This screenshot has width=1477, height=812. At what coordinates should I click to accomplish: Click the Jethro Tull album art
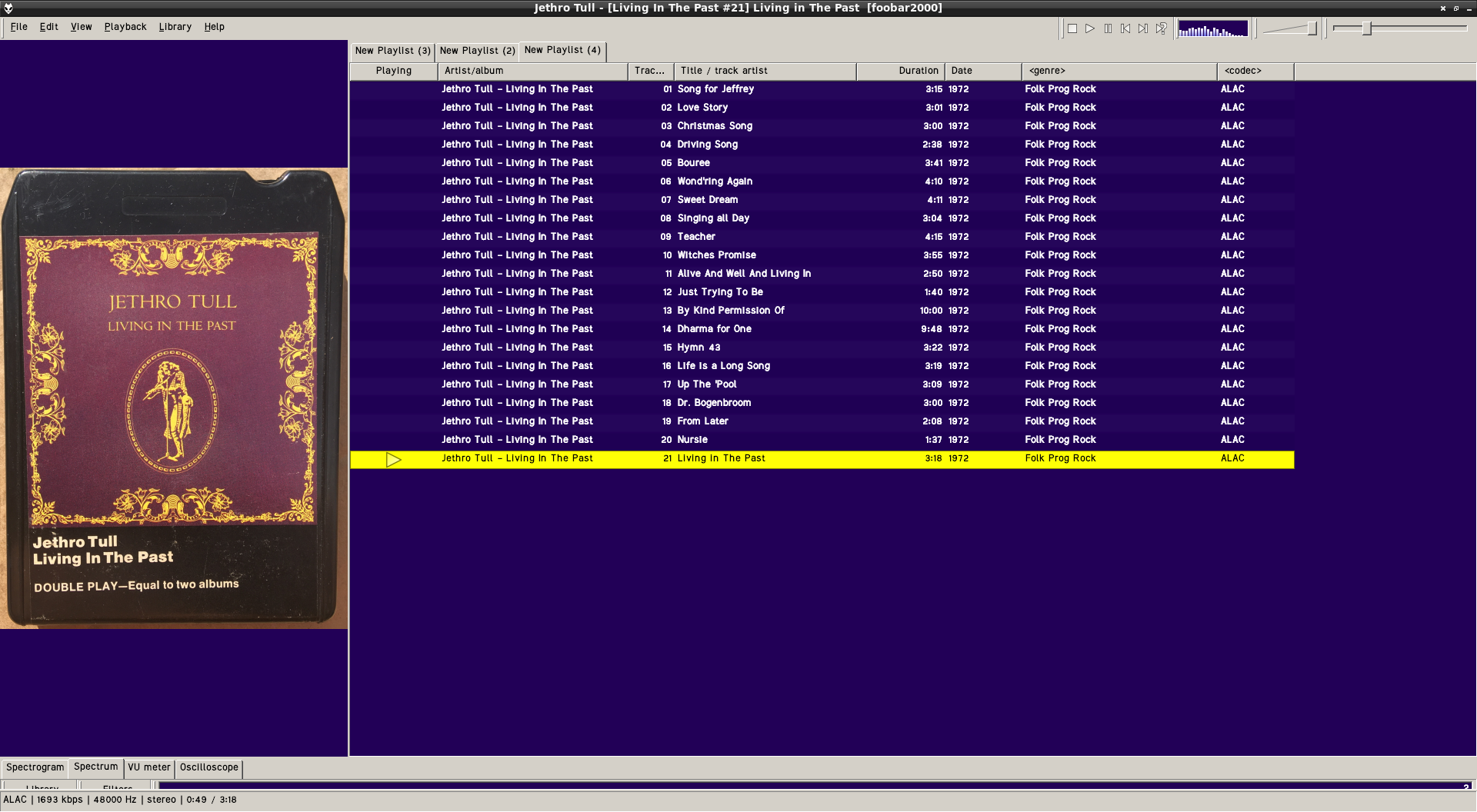(x=174, y=398)
